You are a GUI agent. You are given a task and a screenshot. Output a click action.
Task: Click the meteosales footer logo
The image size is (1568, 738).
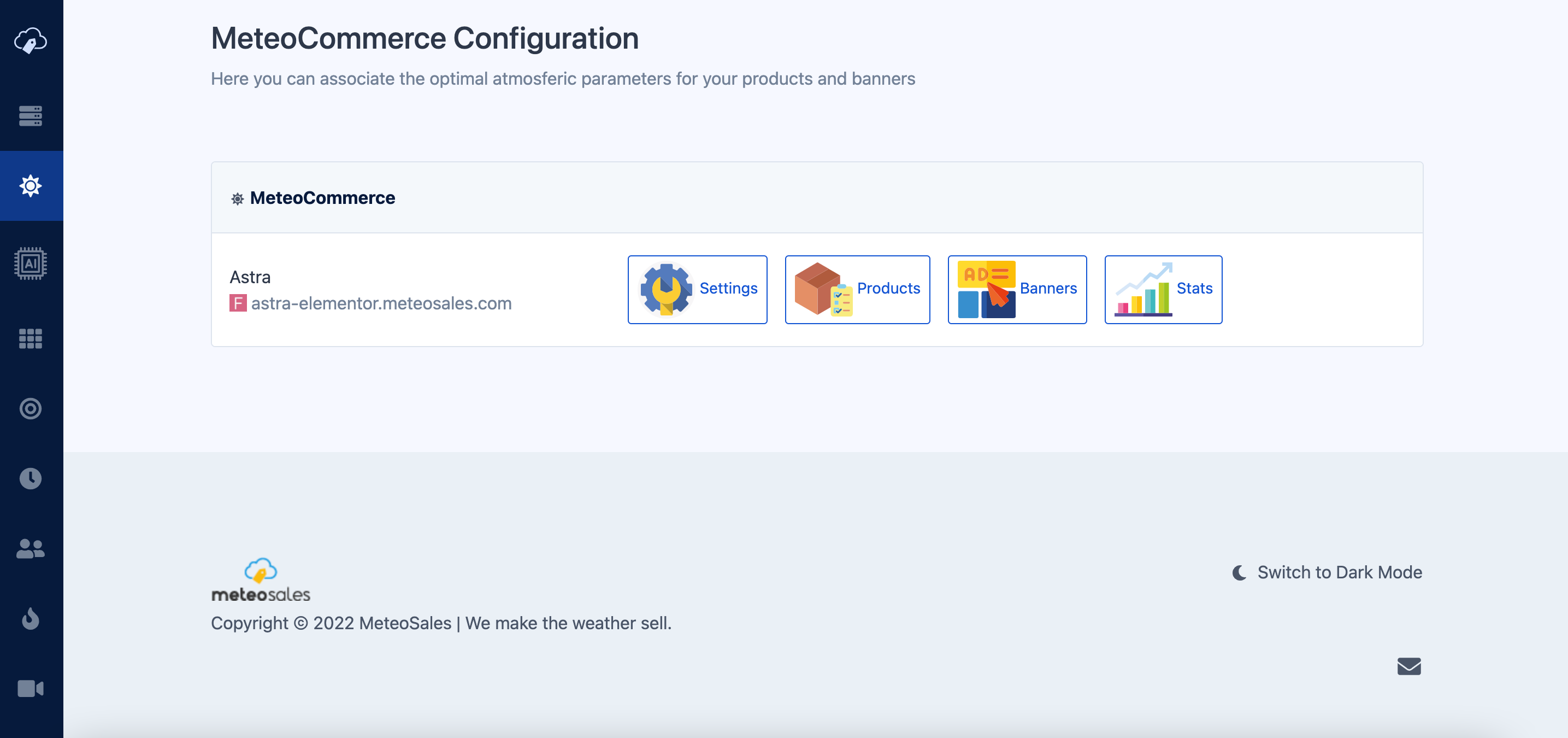pos(261,581)
